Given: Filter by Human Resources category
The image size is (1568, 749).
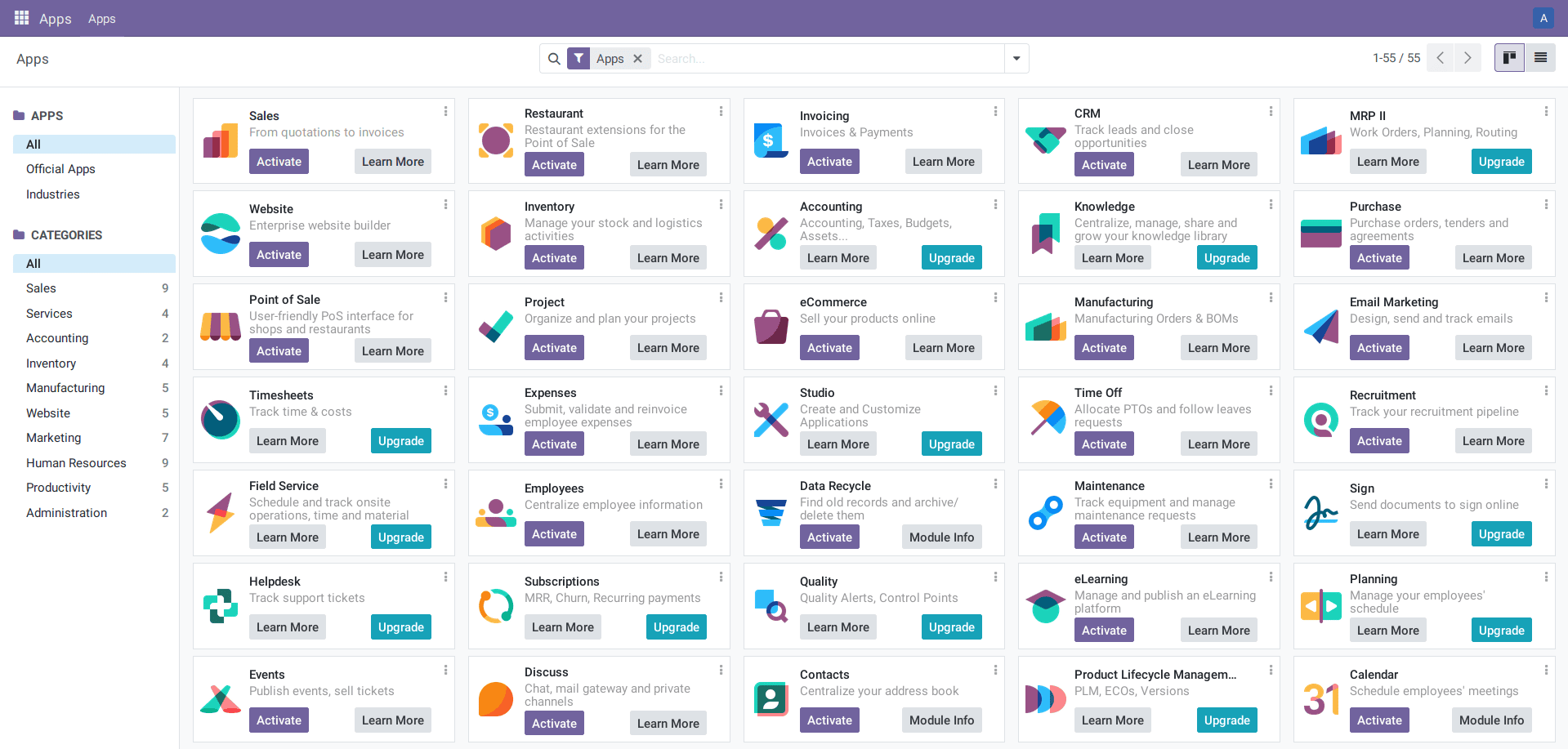Looking at the screenshot, I should 76,463.
